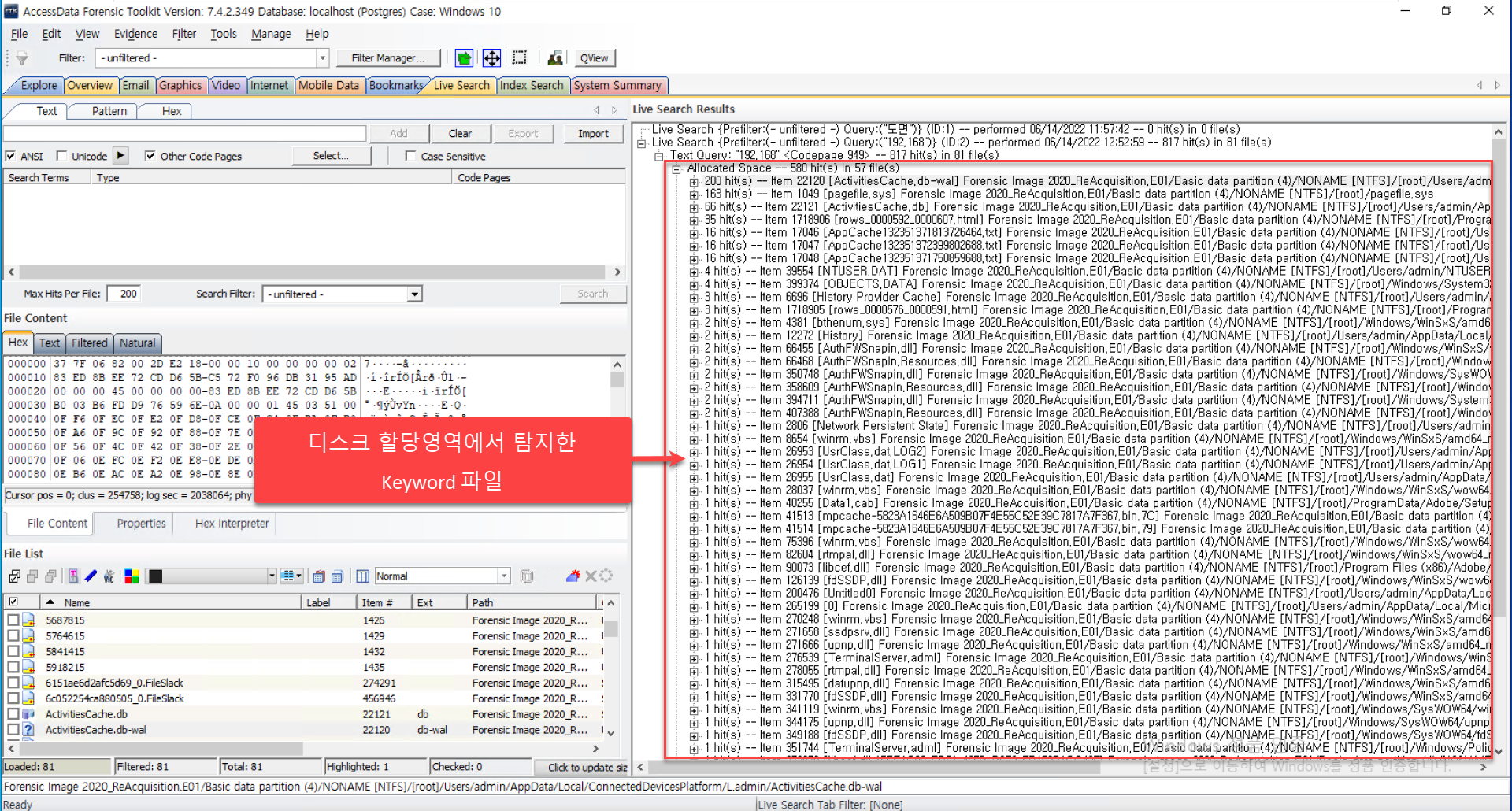Enable the Unicode checkbox
Viewport: 1512px width, 811px height.
coord(61,156)
